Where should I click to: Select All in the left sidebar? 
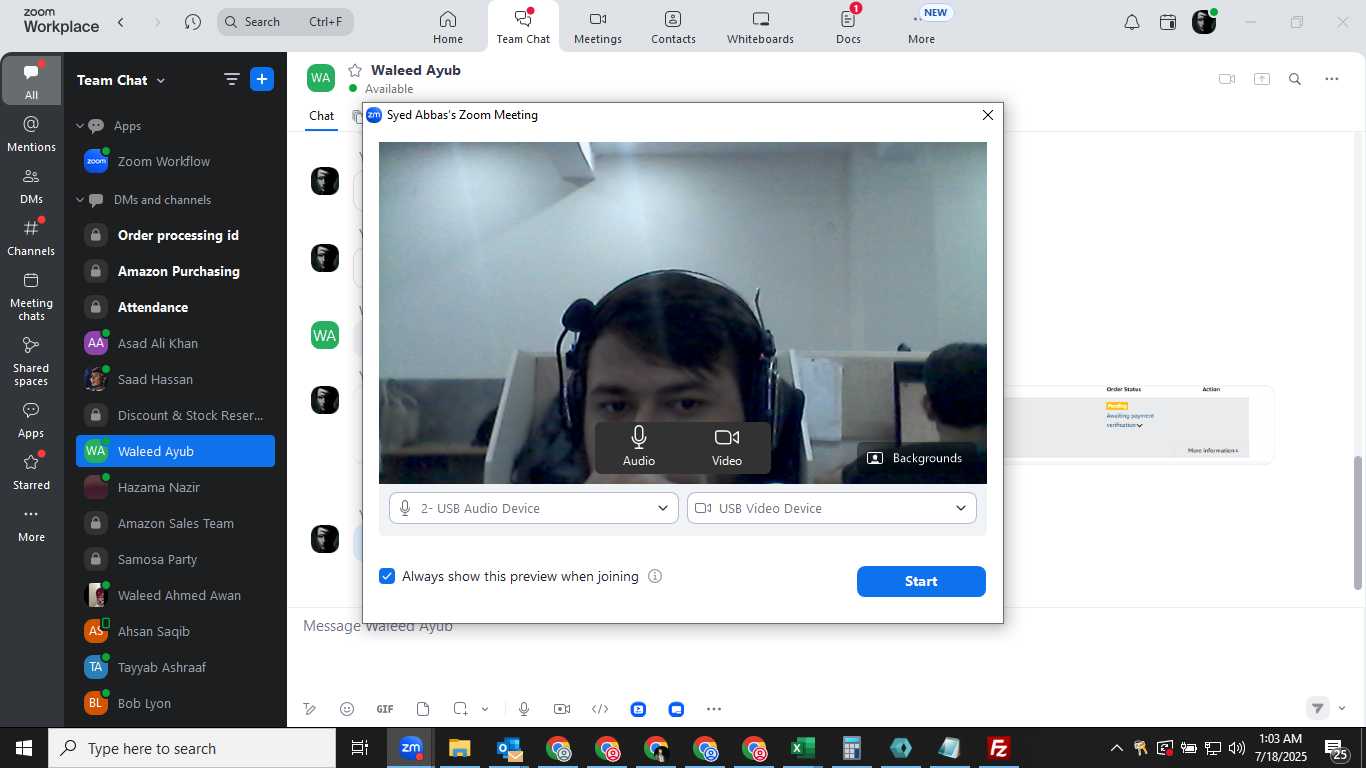tap(32, 81)
